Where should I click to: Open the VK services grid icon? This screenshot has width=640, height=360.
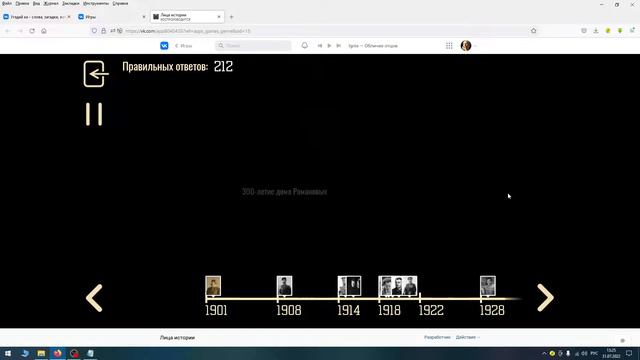tap(449, 46)
